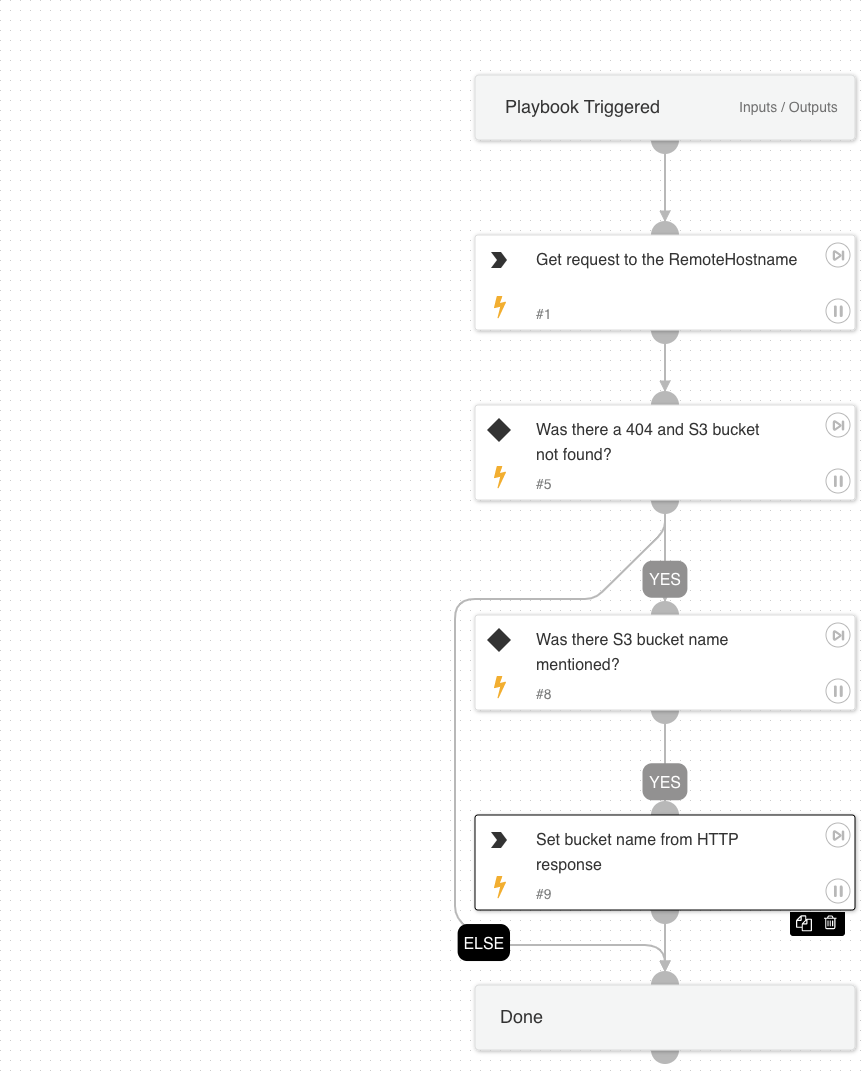
Task: Toggle pause on the 404 decision block
Action: click(x=838, y=481)
